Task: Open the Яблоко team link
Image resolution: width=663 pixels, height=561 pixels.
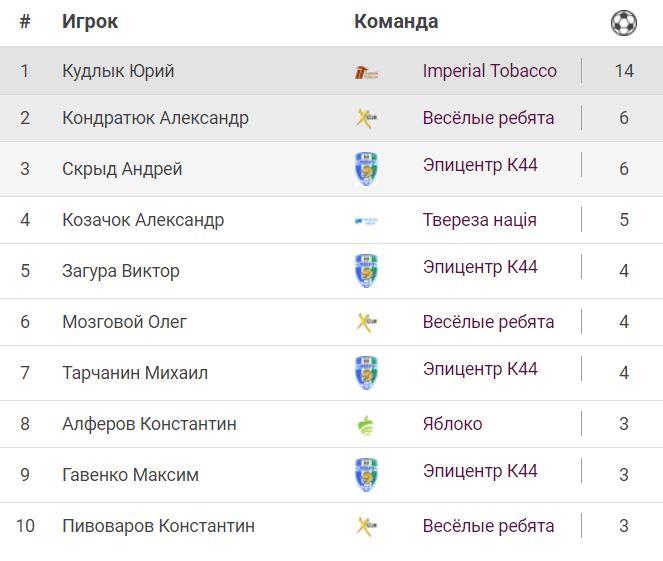Action: (x=452, y=424)
